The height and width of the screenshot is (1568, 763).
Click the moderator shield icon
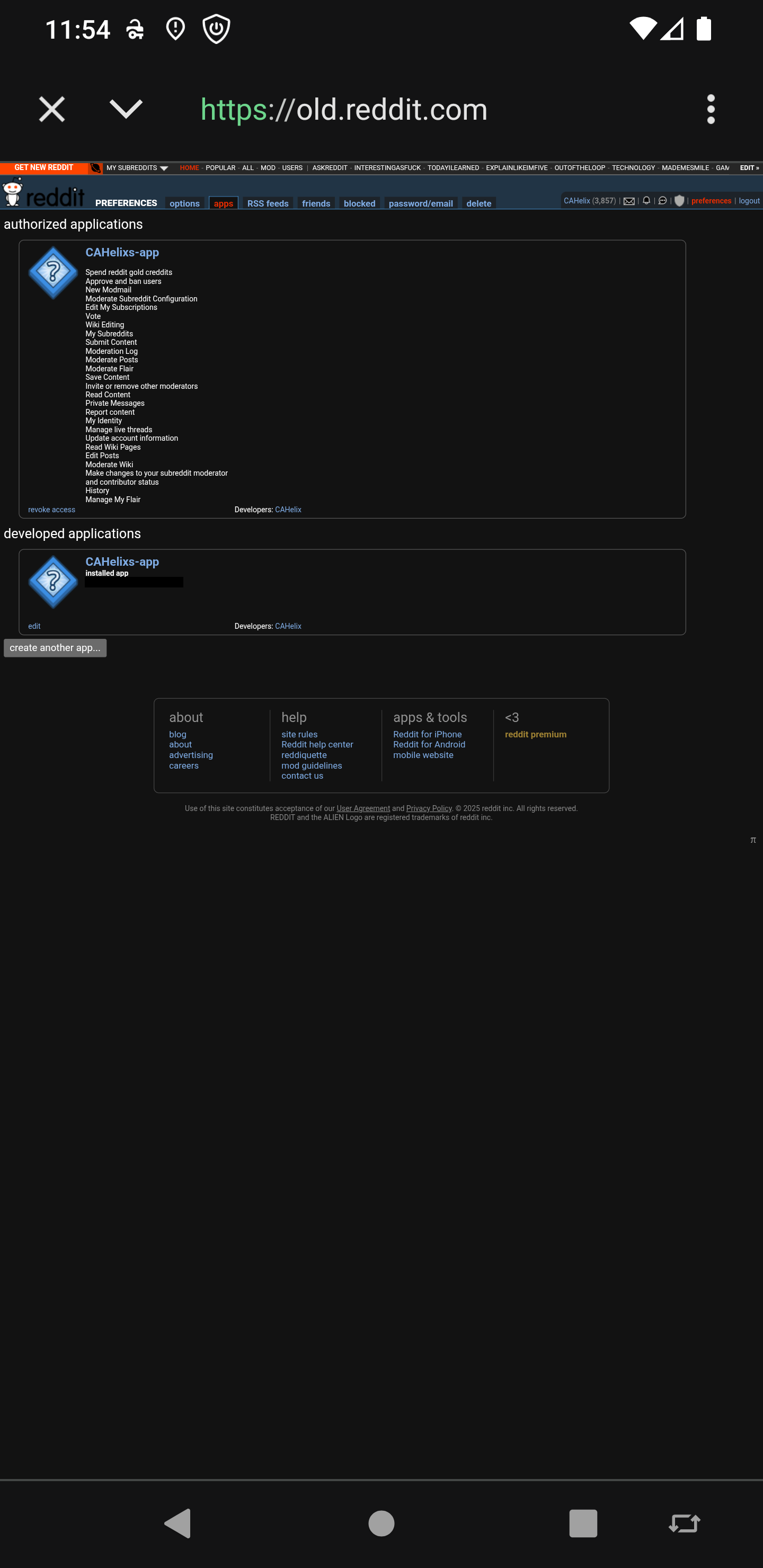coord(680,200)
